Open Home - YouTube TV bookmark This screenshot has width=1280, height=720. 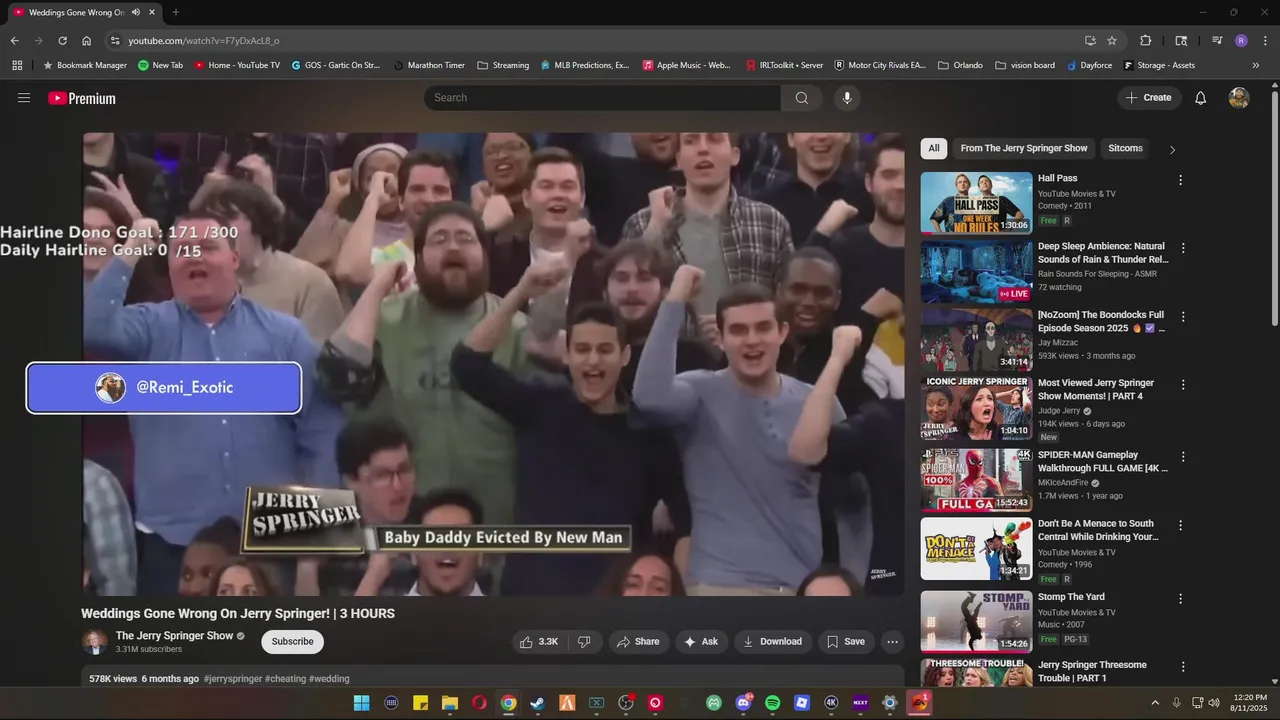[x=237, y=65]
